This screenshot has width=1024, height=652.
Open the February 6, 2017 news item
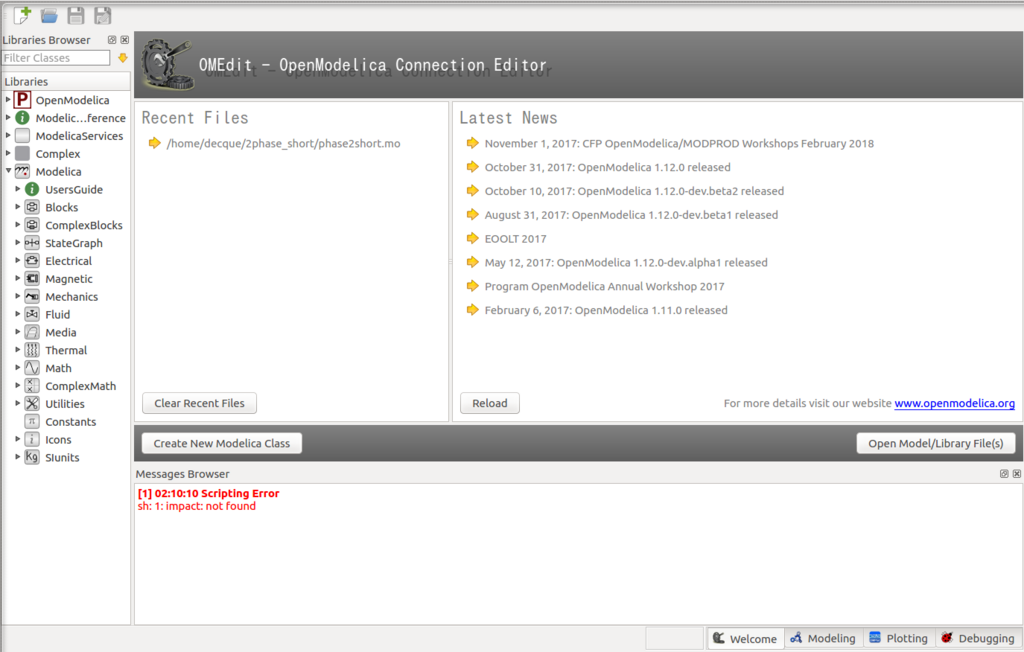tap(606, 310)
